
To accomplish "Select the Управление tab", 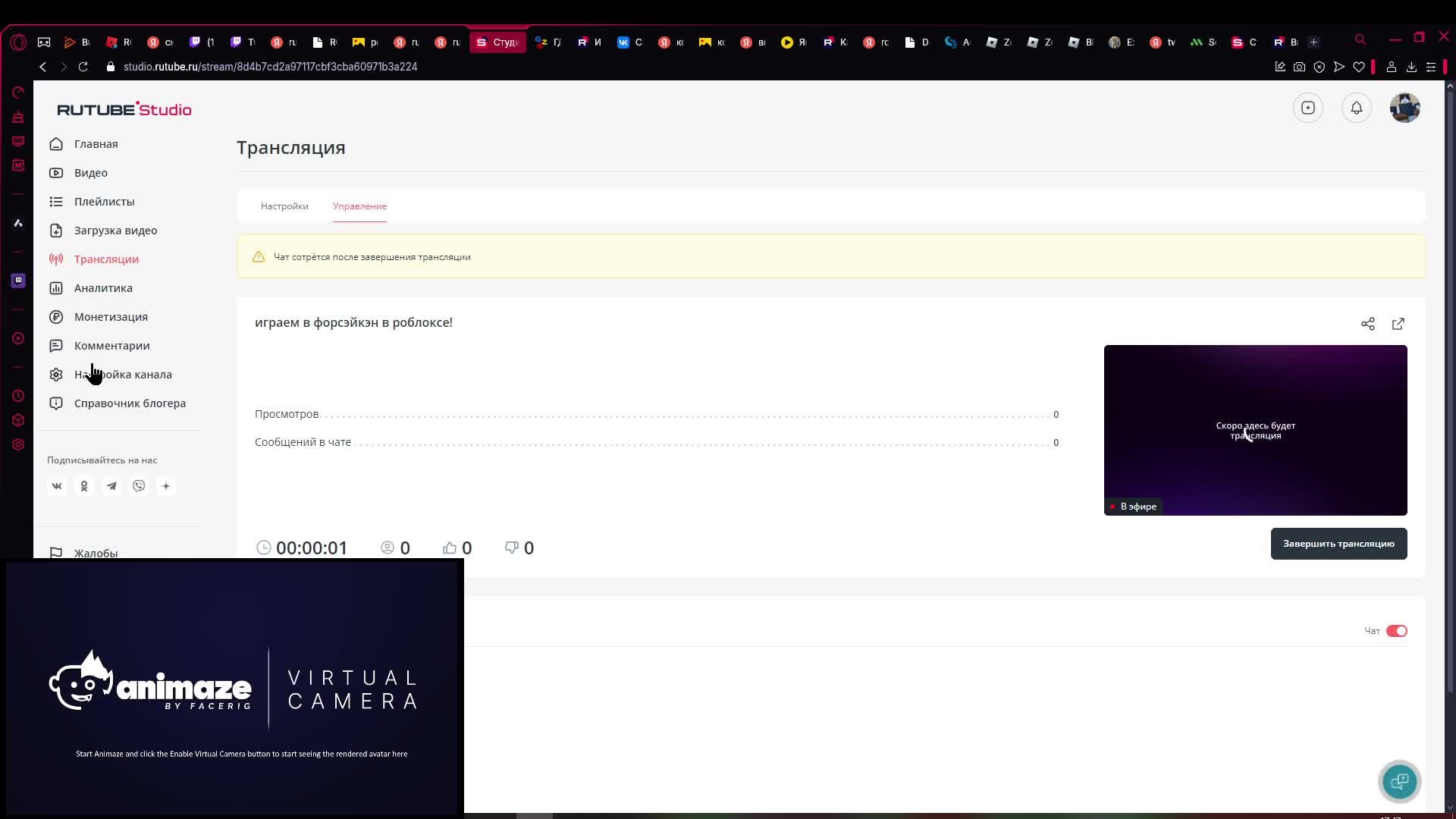I will pyautogui.click(x=359, y=206).
